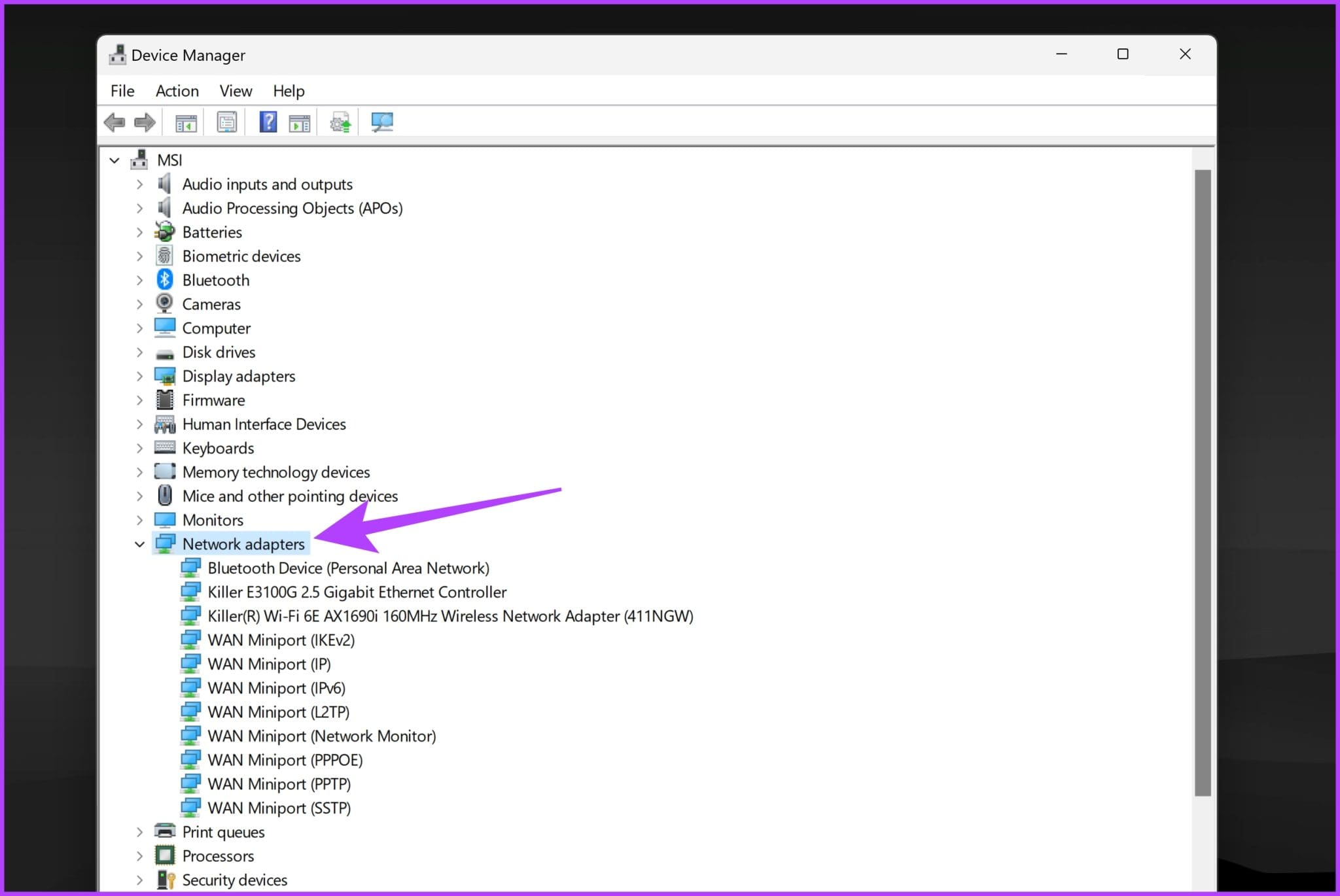Click Show/Hide Console Tree toolbar icon
The image size is (1340, 896).
click(x=186, y=122)
